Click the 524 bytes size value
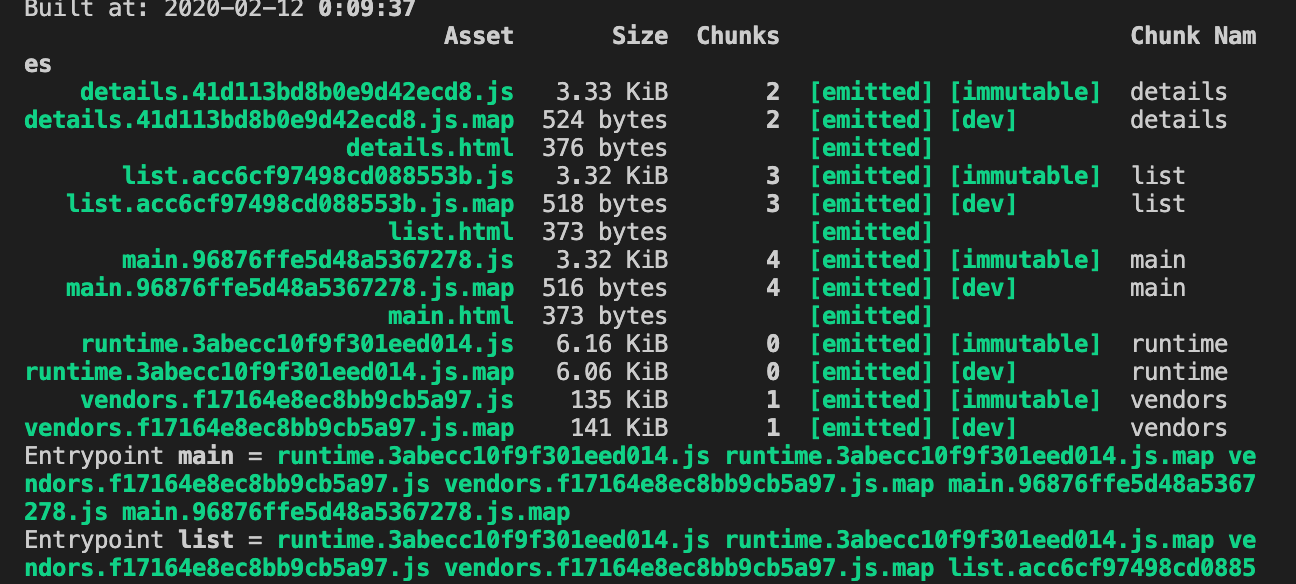This screenshot has height=584, width=1296. pyautogui.click(x=604, y=120)
